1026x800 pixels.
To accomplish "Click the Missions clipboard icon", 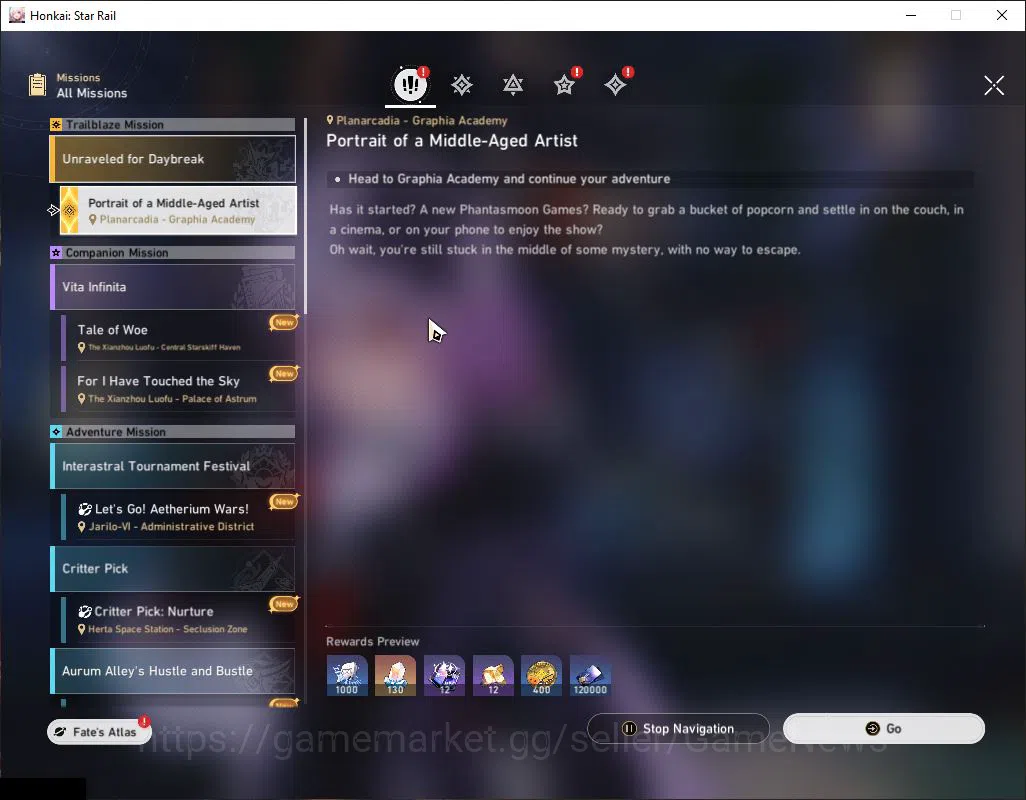I will pos(37,85).
